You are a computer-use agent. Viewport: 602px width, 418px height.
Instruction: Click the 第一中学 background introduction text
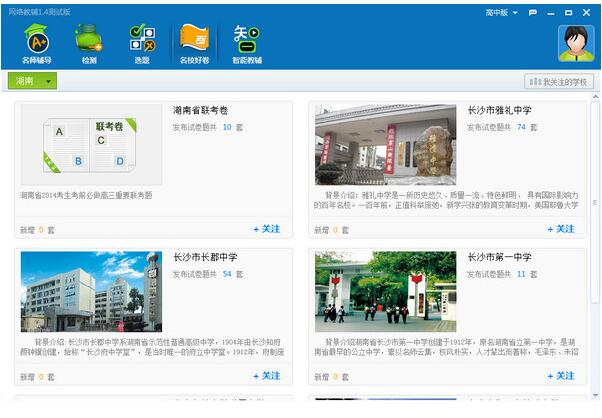pyautogui.click(x=446, y=347)
